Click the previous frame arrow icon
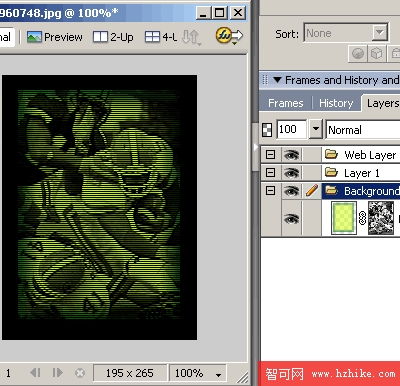The image size is (400, 386). click(35, 372)
